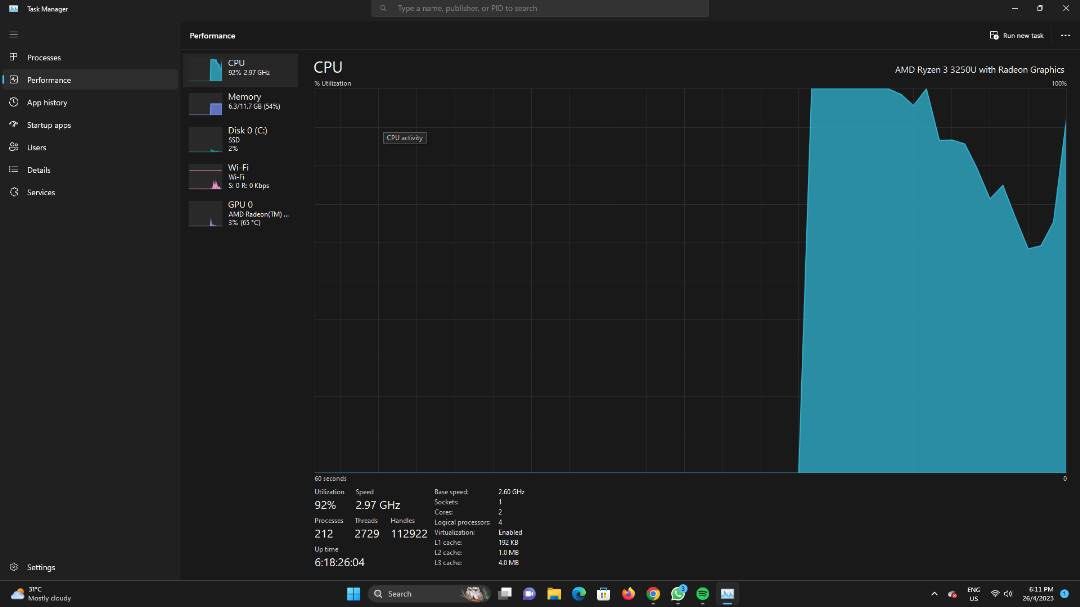Click the Windows Start button

click(353, 594)
